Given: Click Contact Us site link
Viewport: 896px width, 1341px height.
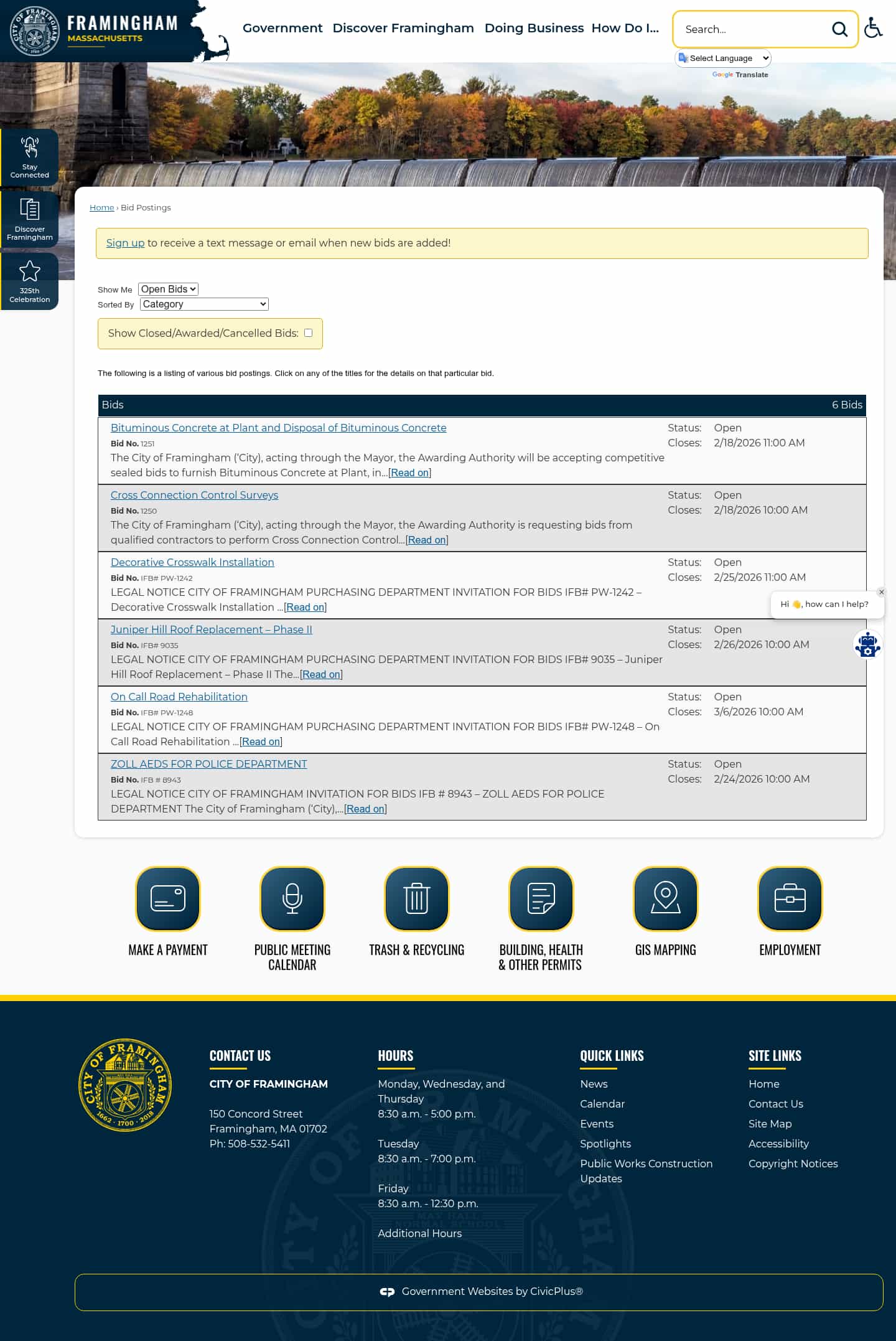Looking at the screenshot, I should [x=776, y=1104].
